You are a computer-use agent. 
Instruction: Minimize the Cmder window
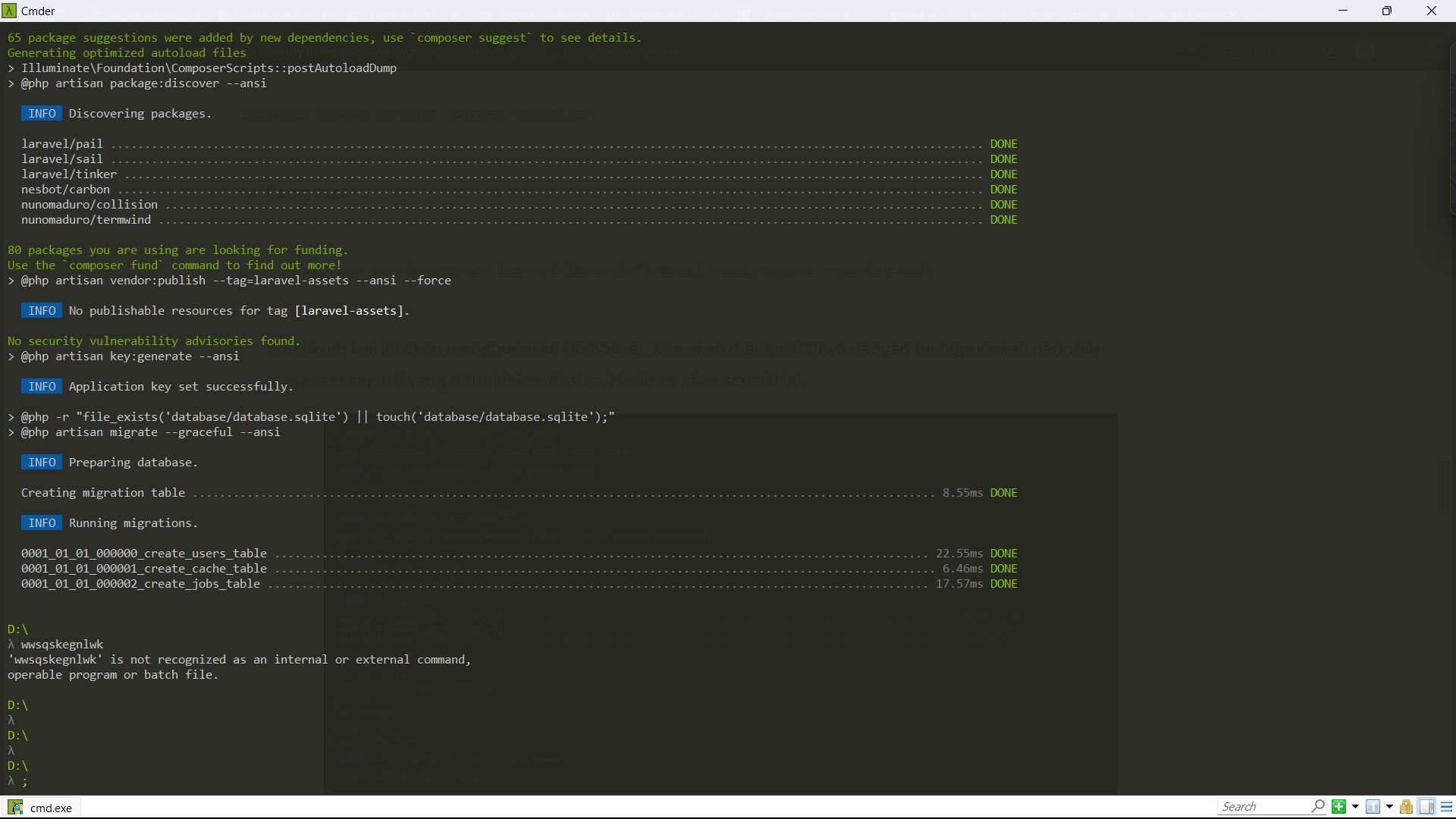(1343, 11)
